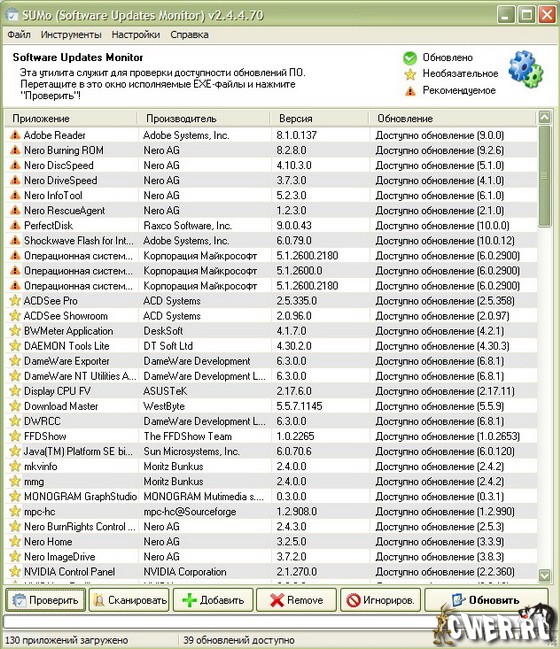Image resolution: width=560 pixels, height=649 pixels.
Task: Click status text 130 приложений загружено
Action: coord(67,640)
